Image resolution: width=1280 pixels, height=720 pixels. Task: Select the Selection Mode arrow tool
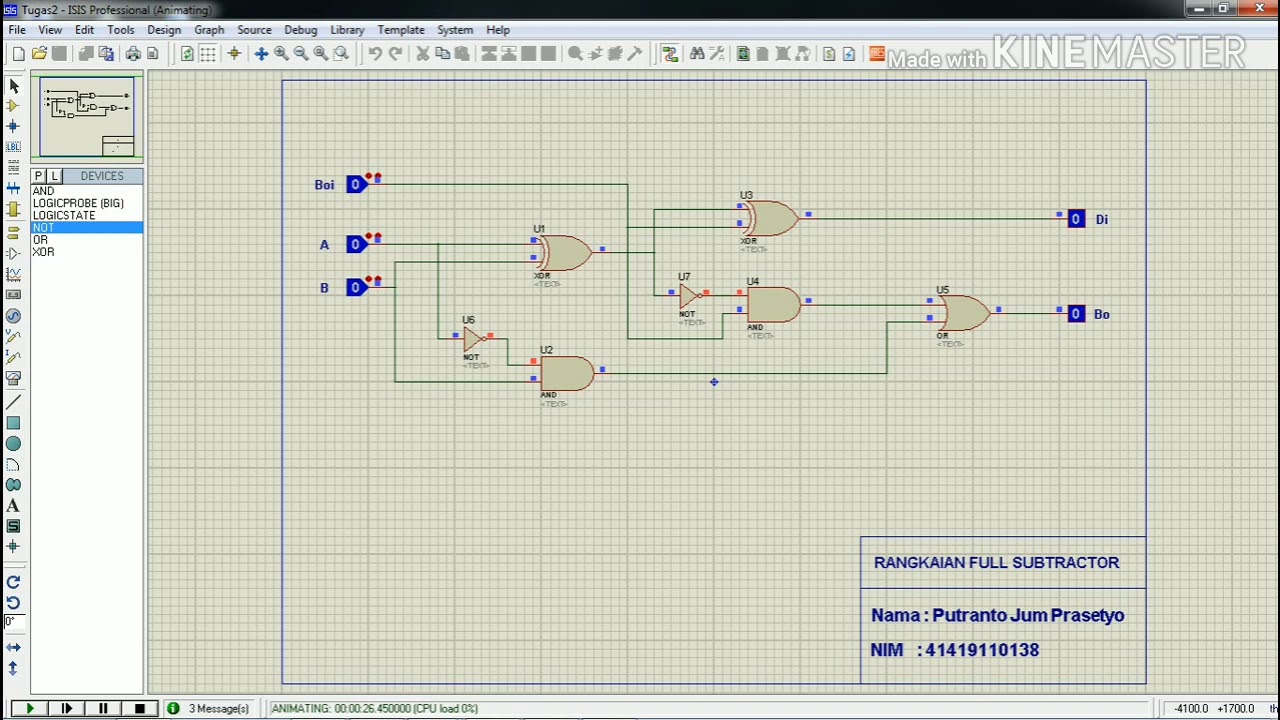coord(13,86)
